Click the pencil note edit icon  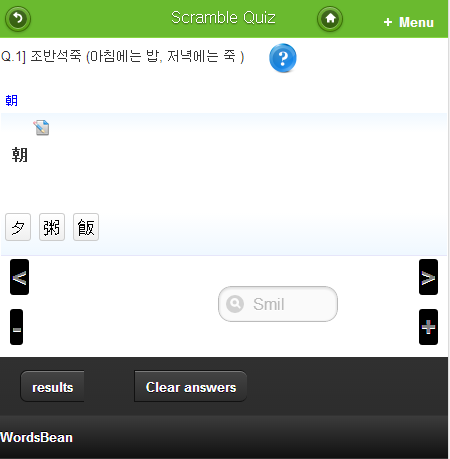[x=41, y=128]
